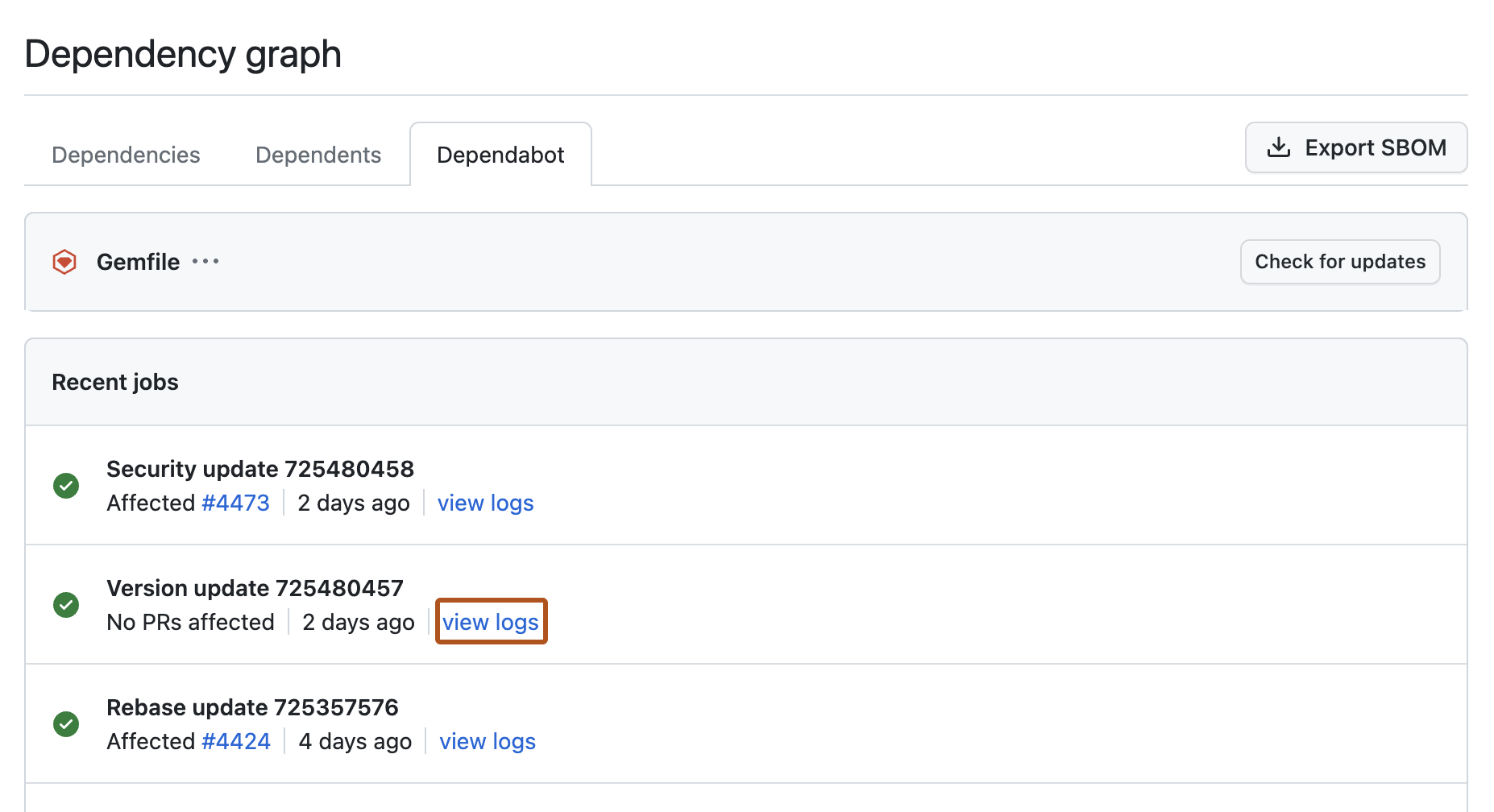1494x812 pixels.
Task: Click the package manifest icon next to Gemfile
Action: 64,262
